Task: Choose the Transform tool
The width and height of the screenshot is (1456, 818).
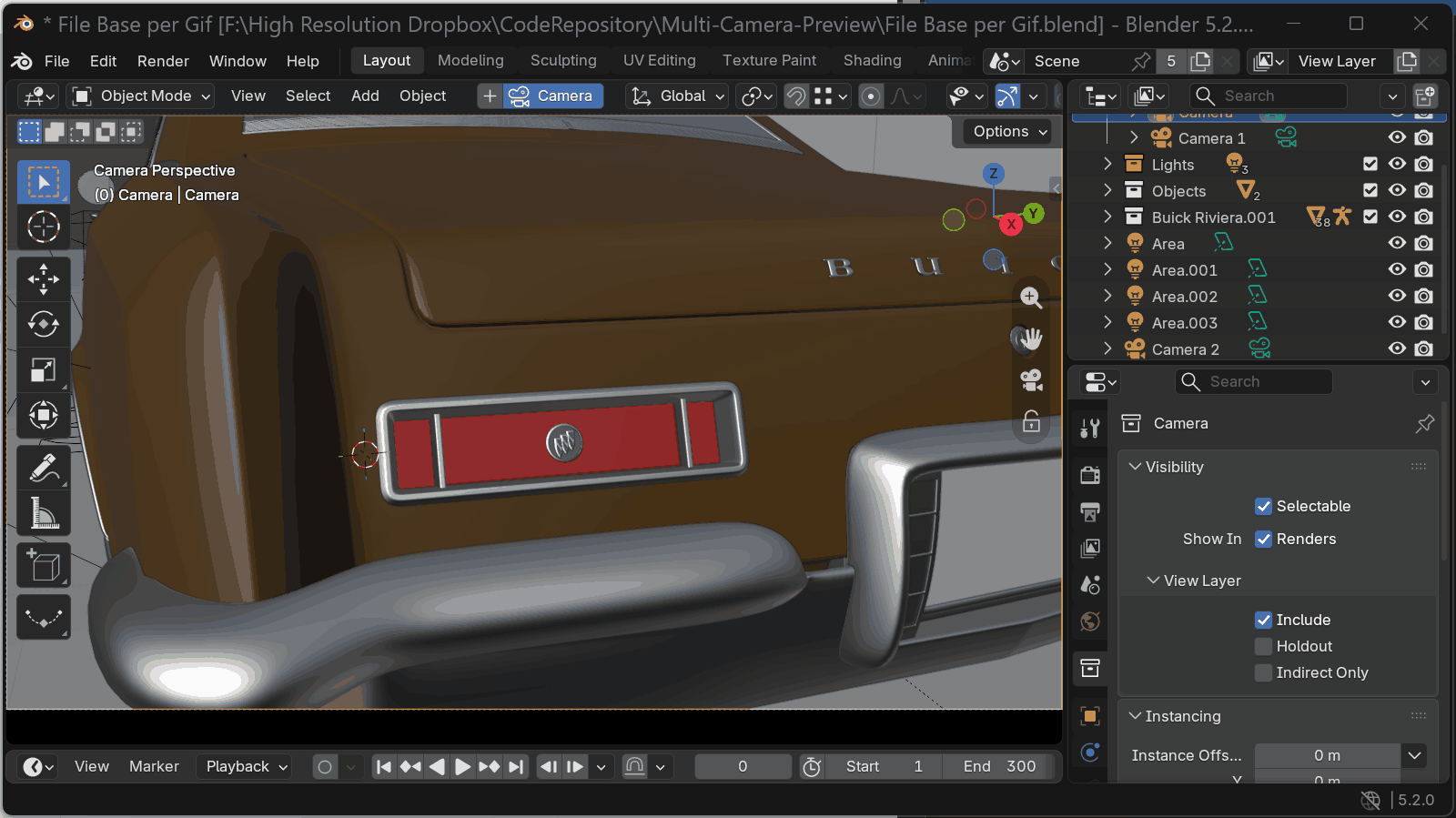Action: [x=44, y=415]
